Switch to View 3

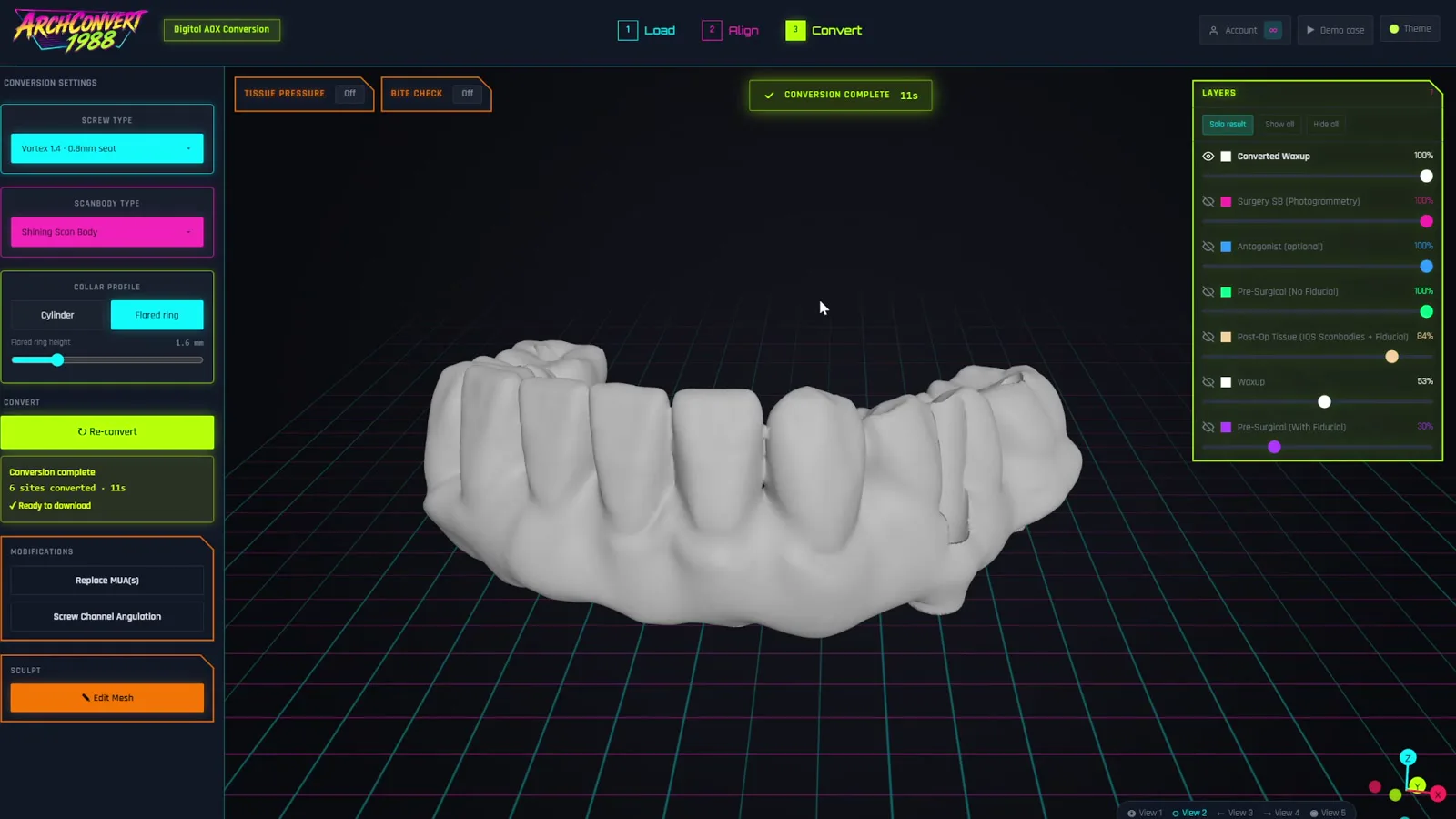[1235, 813]
